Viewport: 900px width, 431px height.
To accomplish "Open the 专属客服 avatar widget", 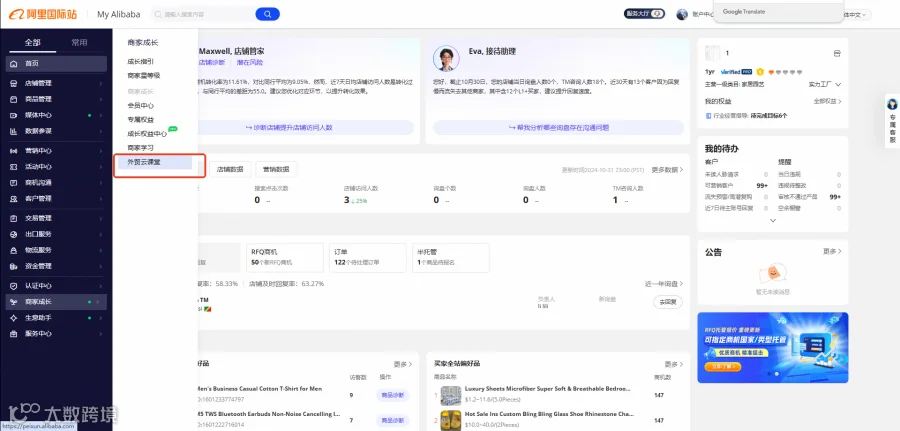I will [892, 104].
